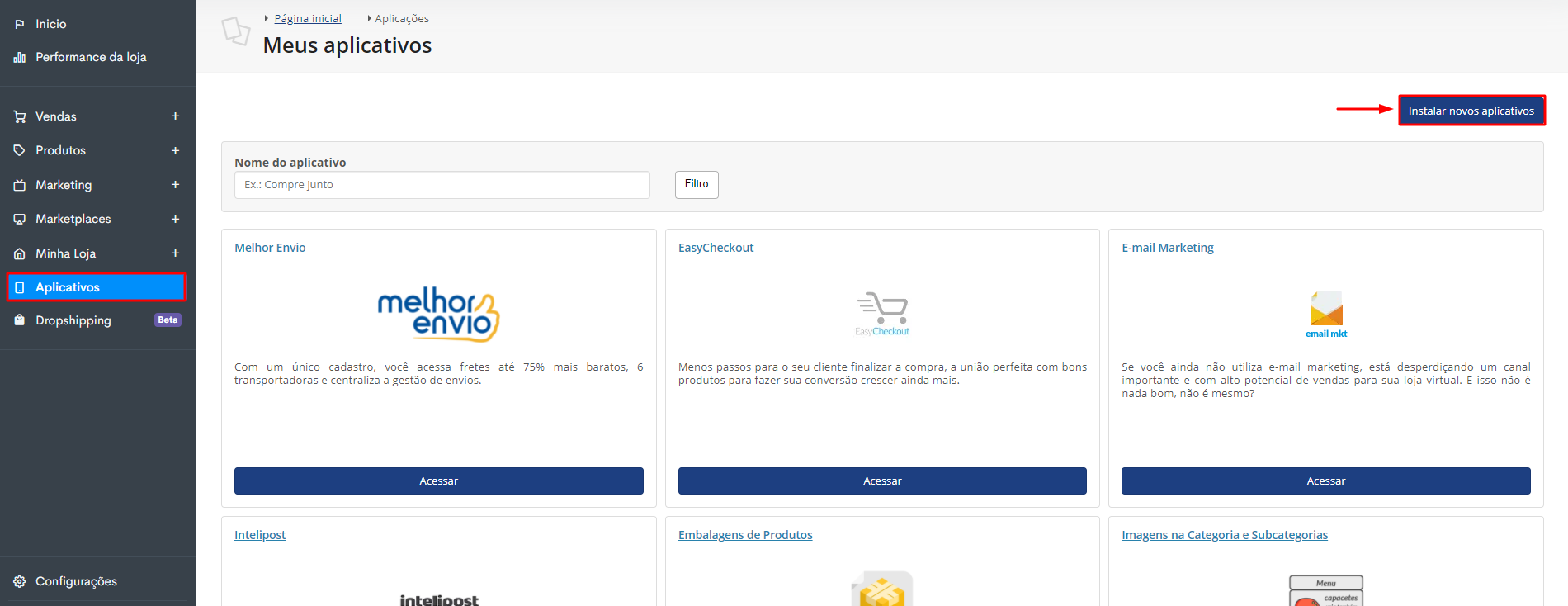This screenshot has width=1568, height=606.
Task: Click Melhor Envio description about fretes 75%
Action: (x=439, y=374)
